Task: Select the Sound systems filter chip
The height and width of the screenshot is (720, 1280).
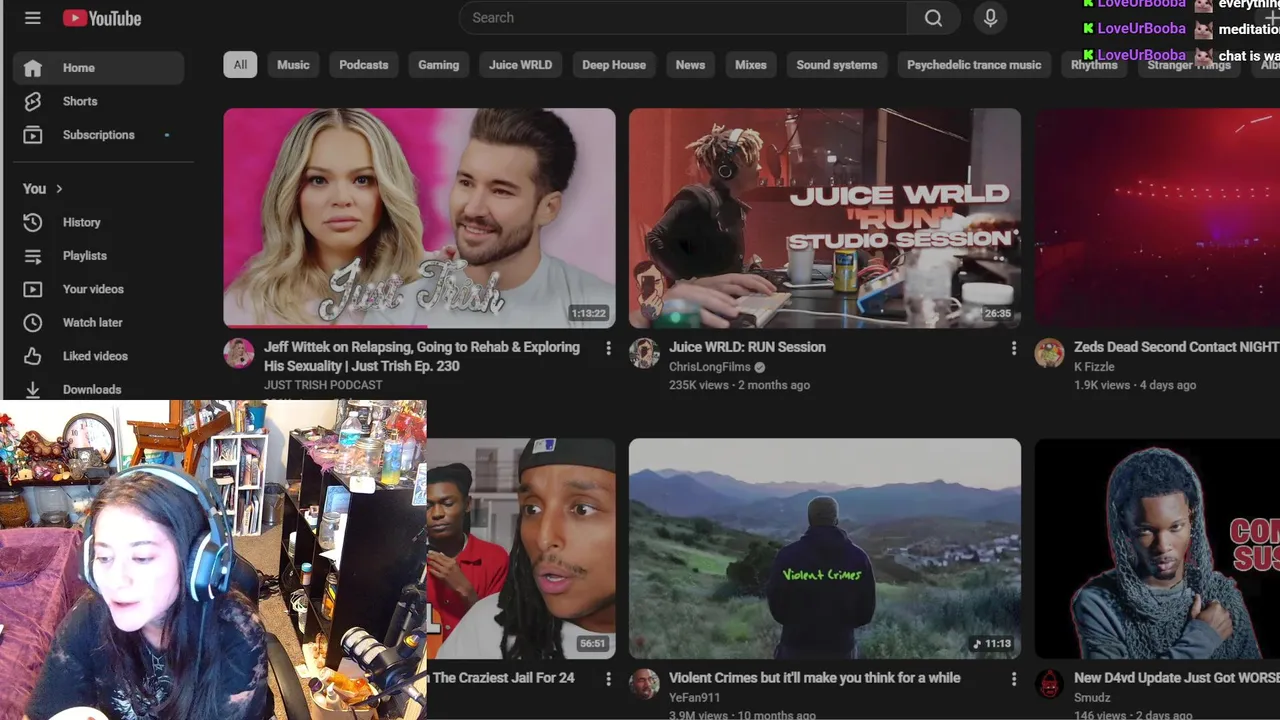Action: pyautogui.click(x=836, y=65)
